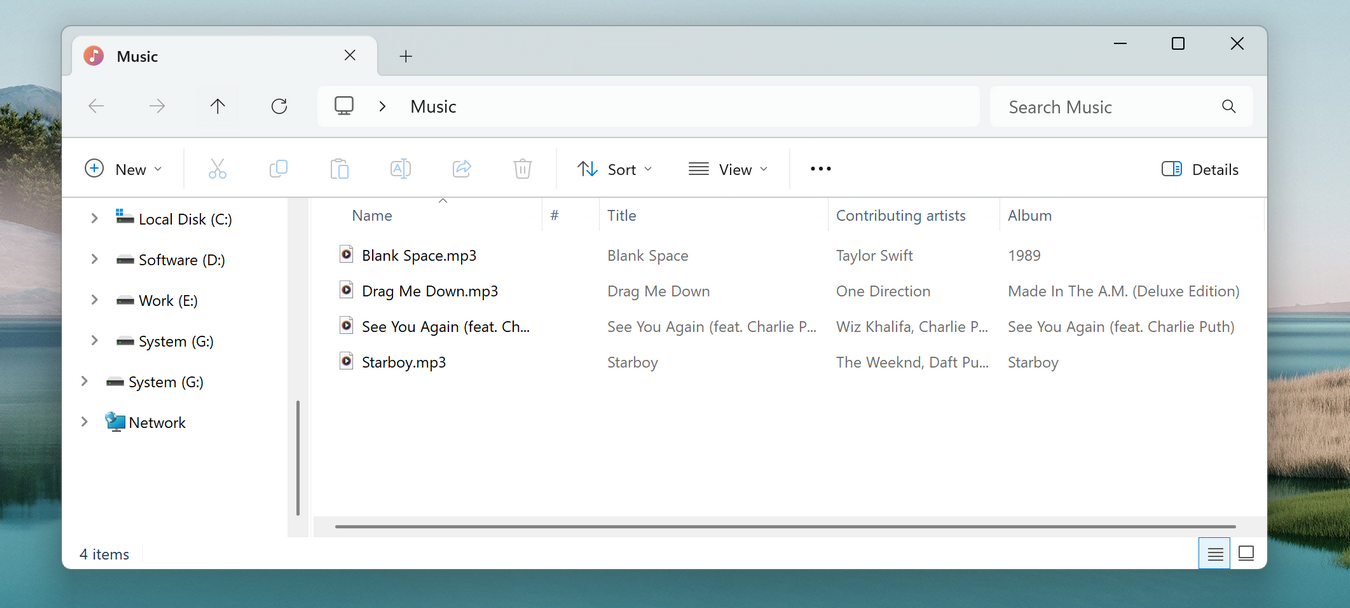Click the Paste icon
Image resolution: width=1350 pixels, height=608 pixels.
click(x=339, y=168)
